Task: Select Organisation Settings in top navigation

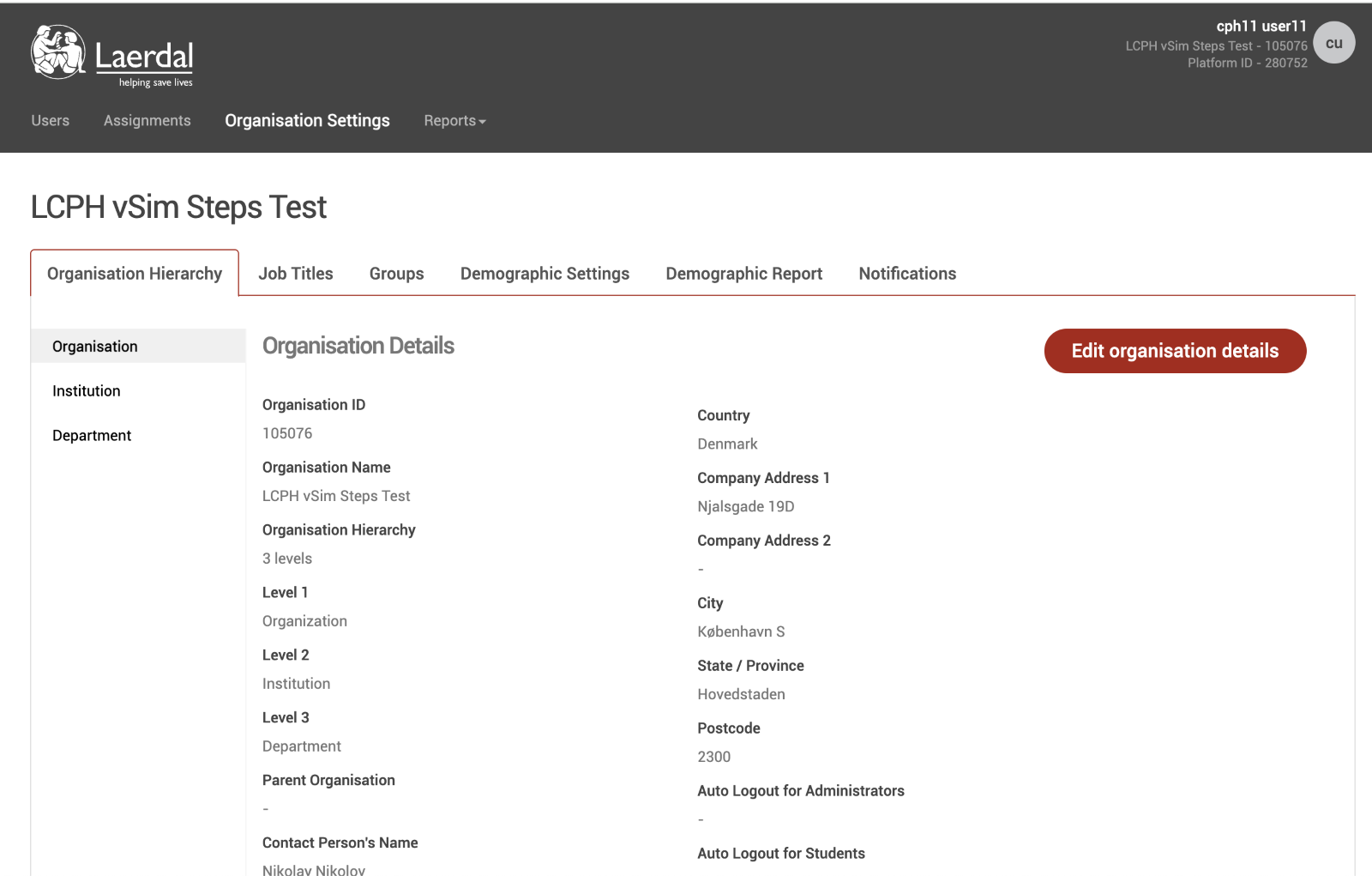Action: (307, 121)
